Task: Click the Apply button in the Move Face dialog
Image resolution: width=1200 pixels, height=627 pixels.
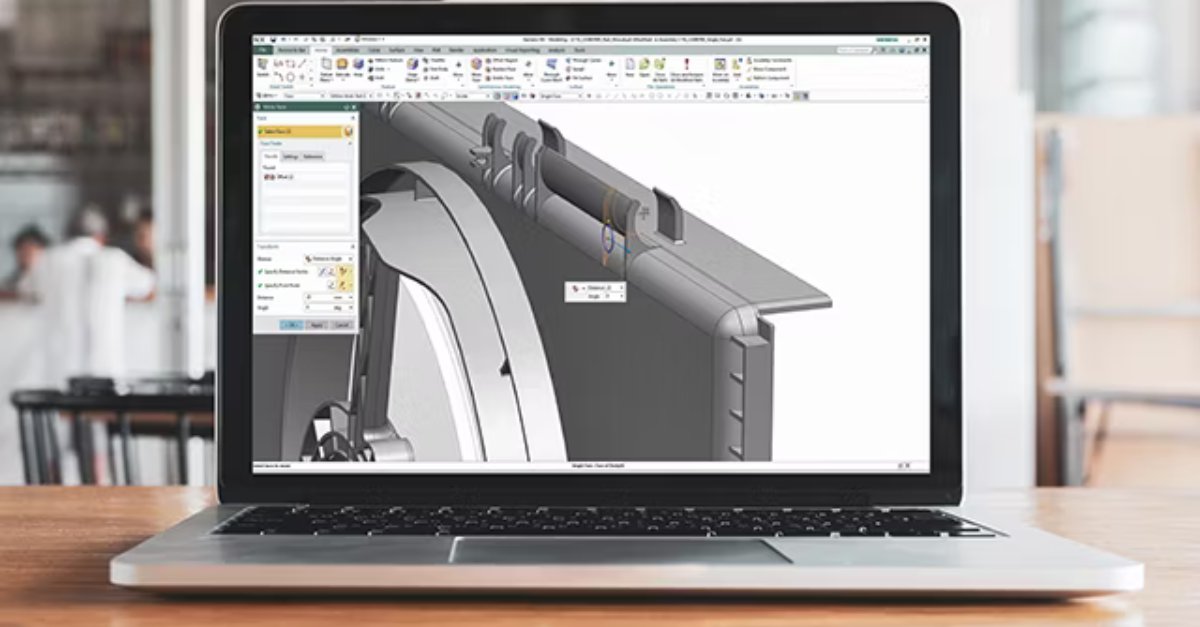Action: (x=317, y=324)
